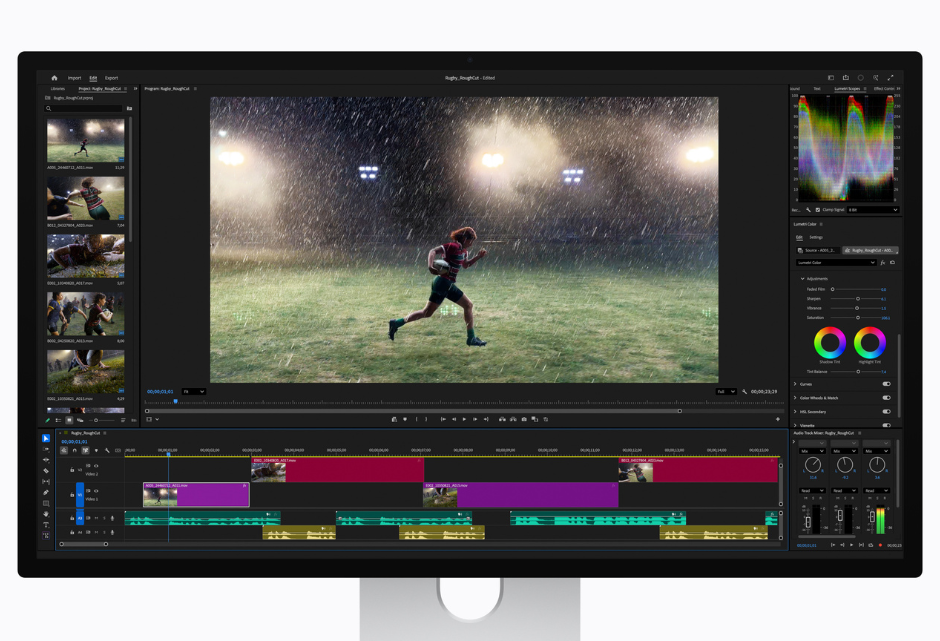The width and height of the screenshot is (940, 641).
Task: Select the Slip tool
Action: click(x=46, y=481)
